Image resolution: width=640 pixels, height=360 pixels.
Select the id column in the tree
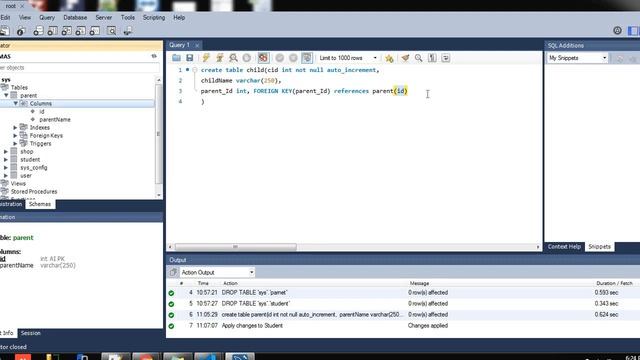(x=42, y=111)
